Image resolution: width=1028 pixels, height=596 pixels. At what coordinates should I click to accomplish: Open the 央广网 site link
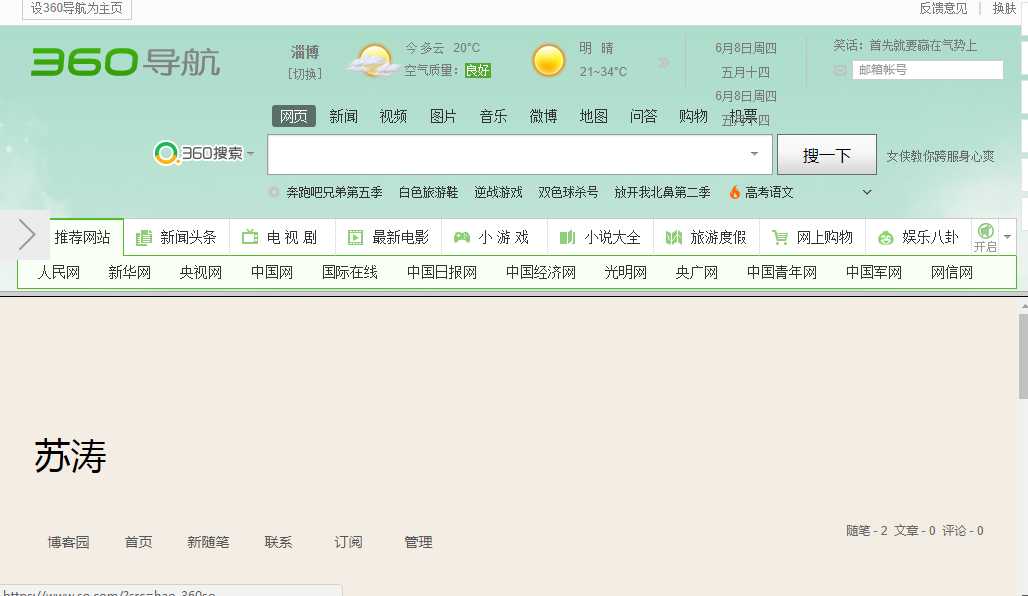coord(697,272)
